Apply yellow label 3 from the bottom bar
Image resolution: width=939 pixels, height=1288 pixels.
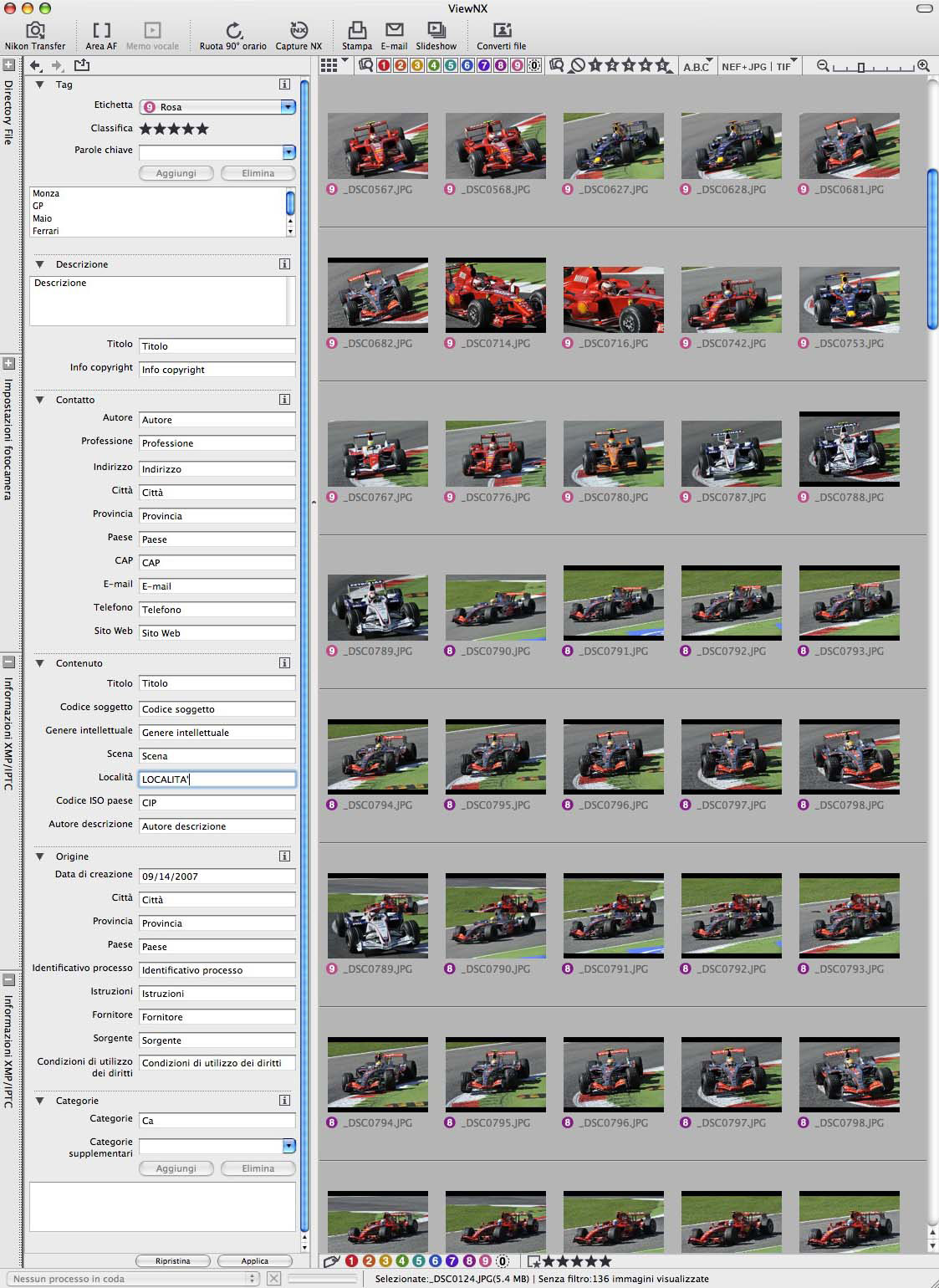(x=385, y=1261)
